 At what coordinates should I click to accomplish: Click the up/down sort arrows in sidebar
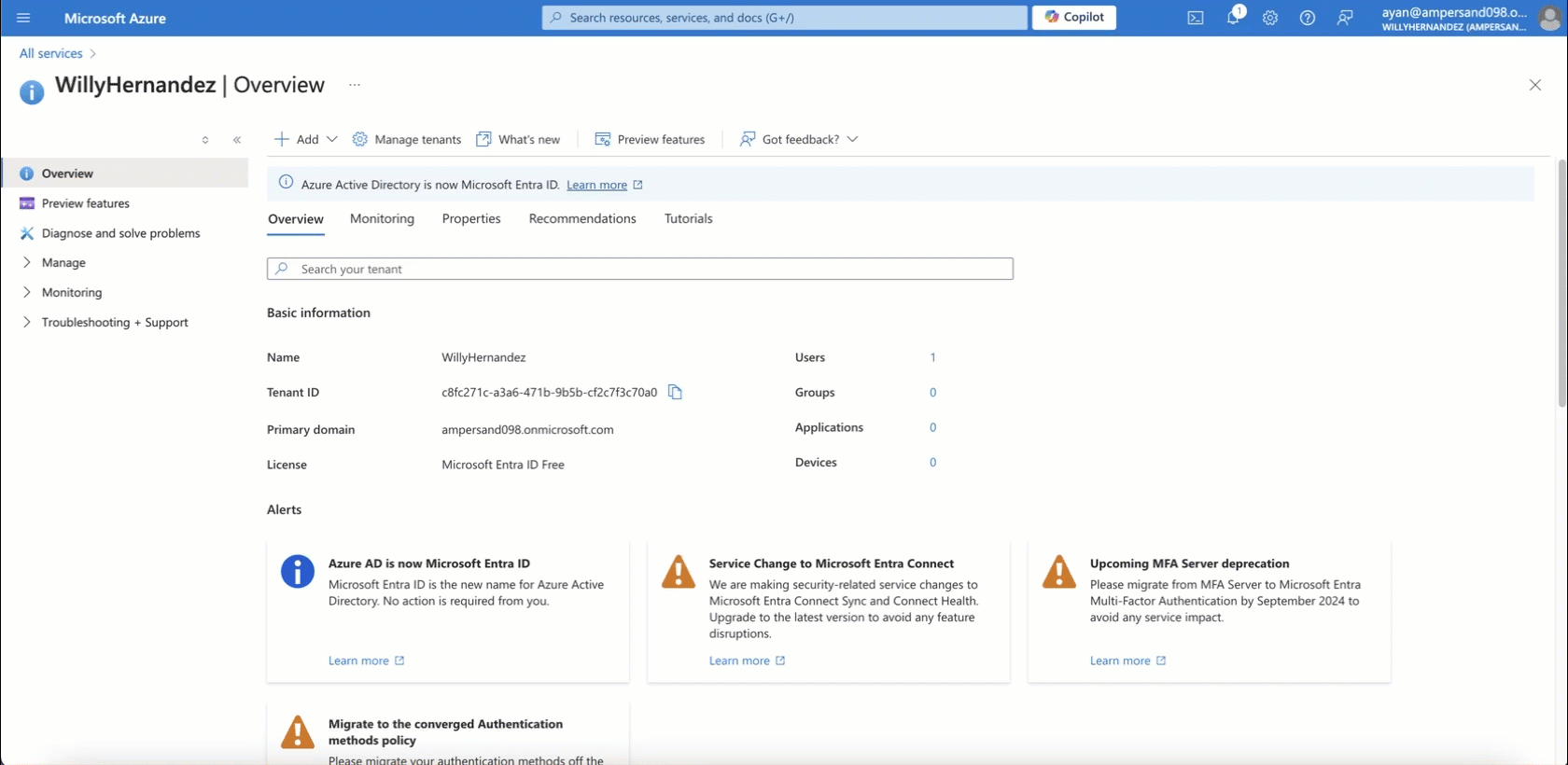tap(205, 140)
